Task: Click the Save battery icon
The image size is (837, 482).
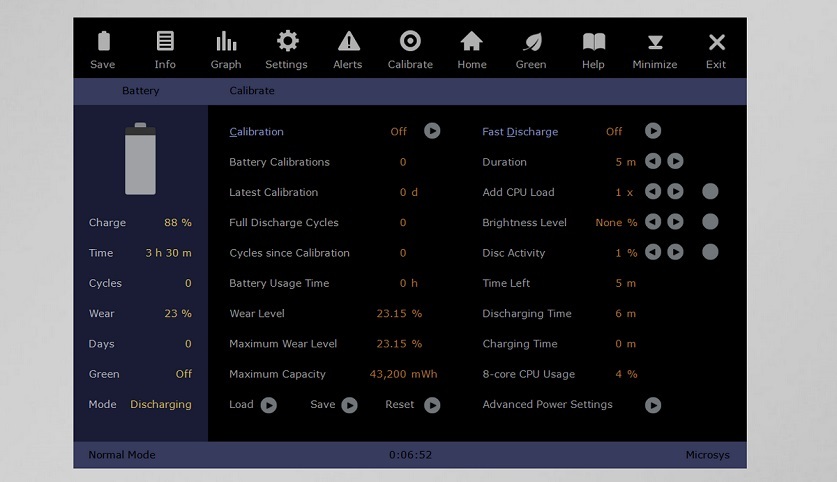Action: point(104,41)
